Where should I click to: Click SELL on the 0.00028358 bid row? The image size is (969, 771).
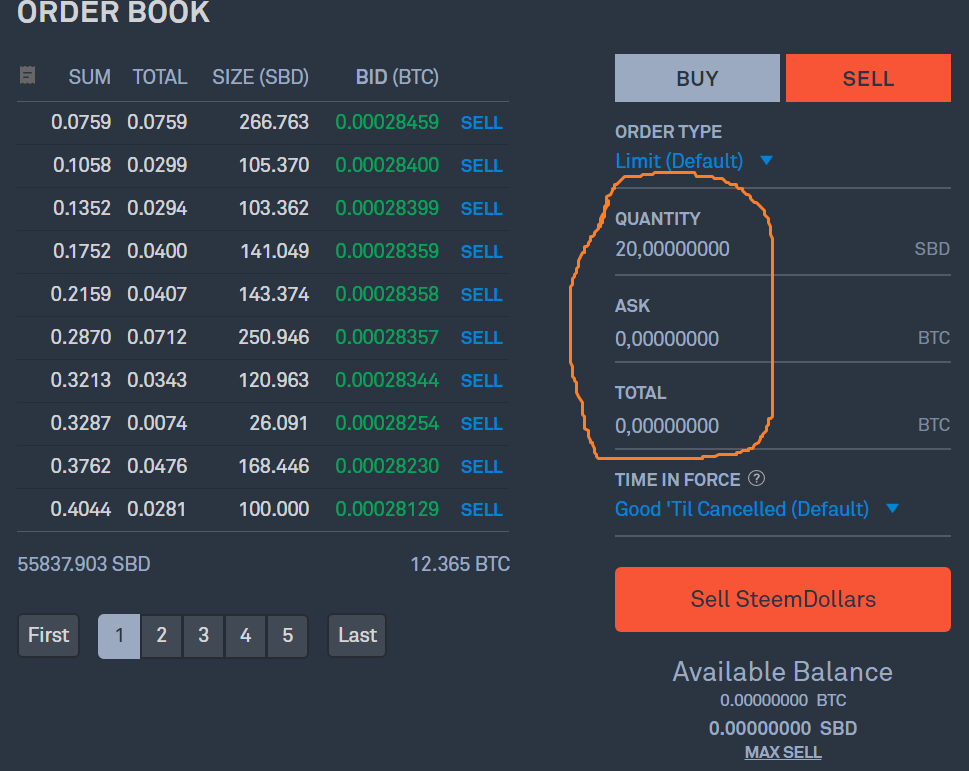tap(481, 295)
